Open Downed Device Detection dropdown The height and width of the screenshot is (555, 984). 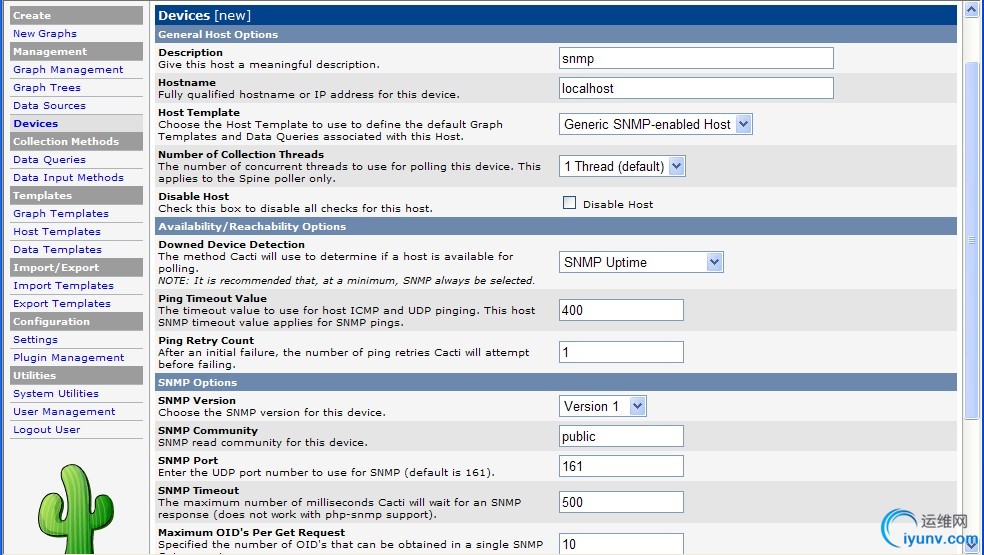click(641, 262)
